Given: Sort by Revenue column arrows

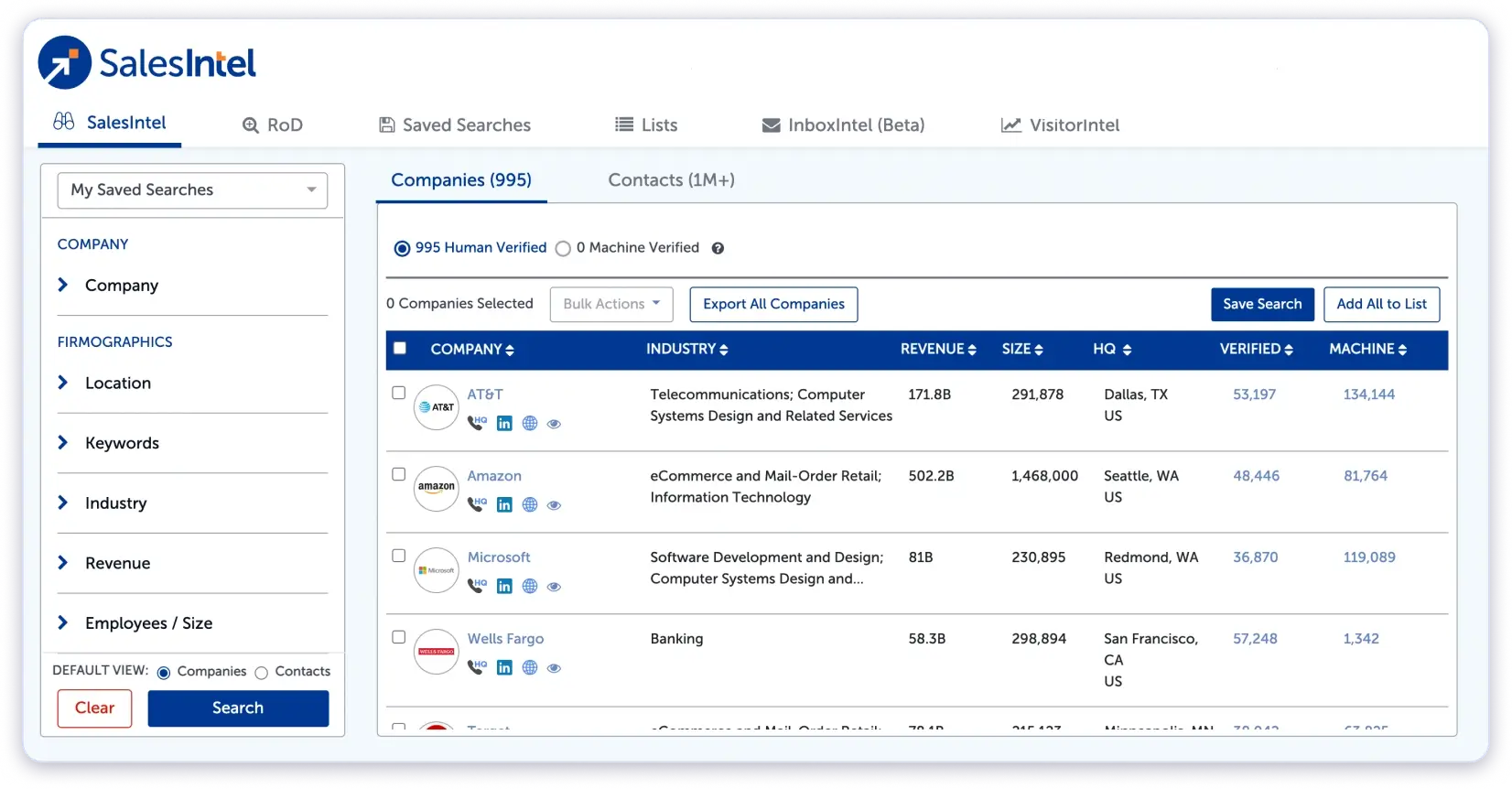Looking at the screenshot, I should click(x=972, y=350).
